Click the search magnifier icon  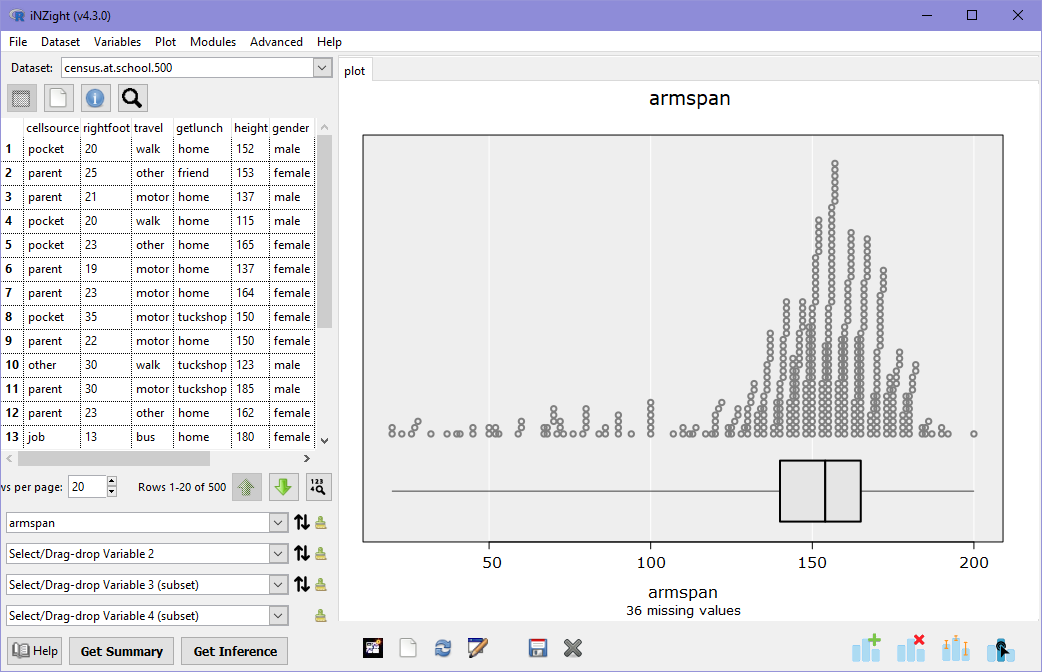[131, 98]
